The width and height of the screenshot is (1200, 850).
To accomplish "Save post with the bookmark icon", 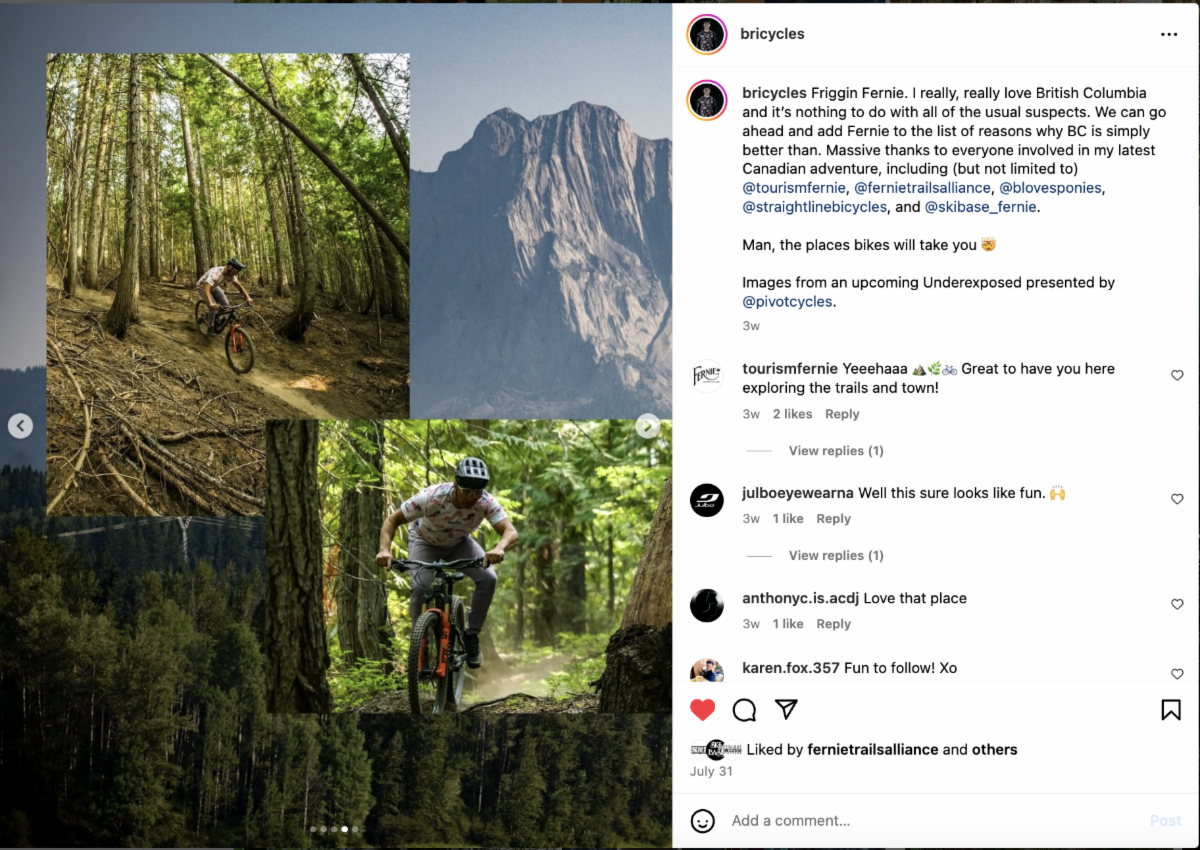I will tap(1170, 710).
